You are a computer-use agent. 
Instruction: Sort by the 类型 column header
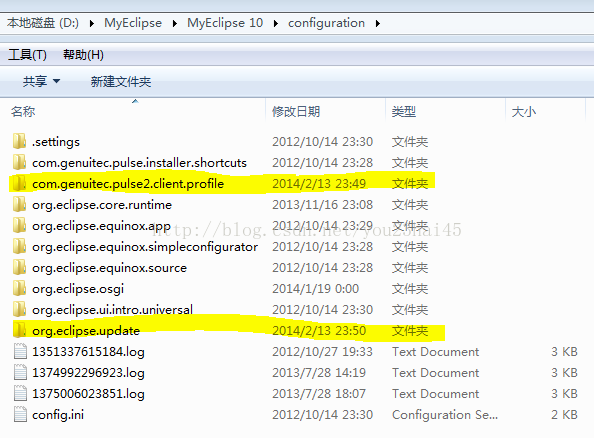[x=404, y=111]
